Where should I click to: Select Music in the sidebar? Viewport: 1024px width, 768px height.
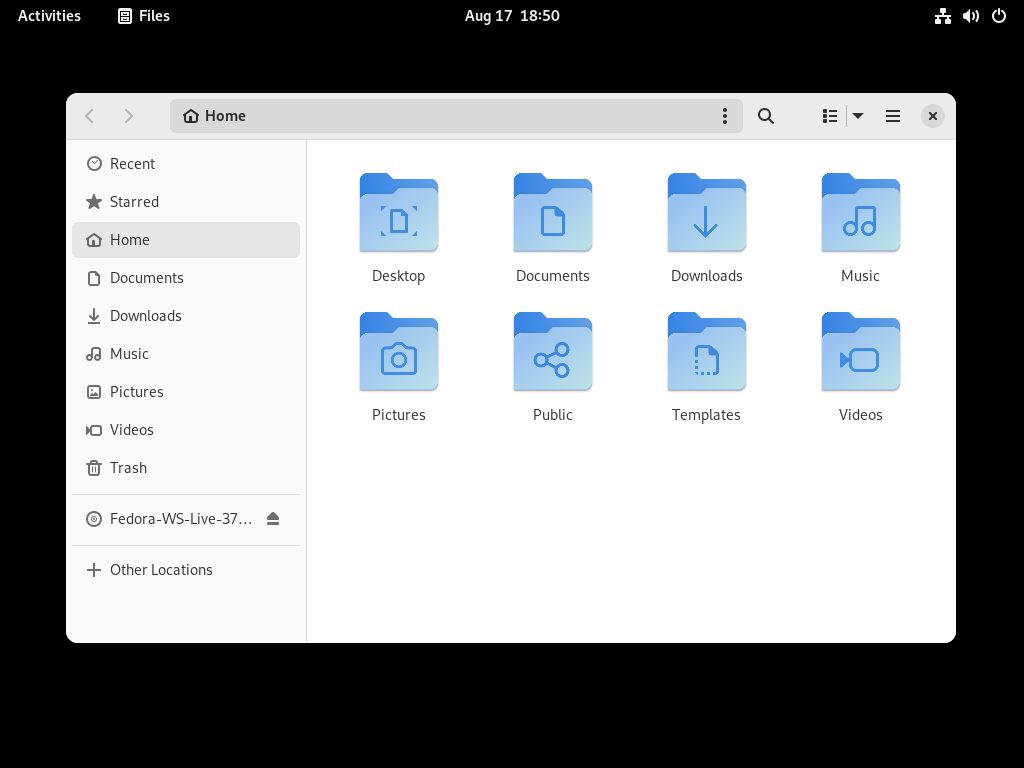186,353
